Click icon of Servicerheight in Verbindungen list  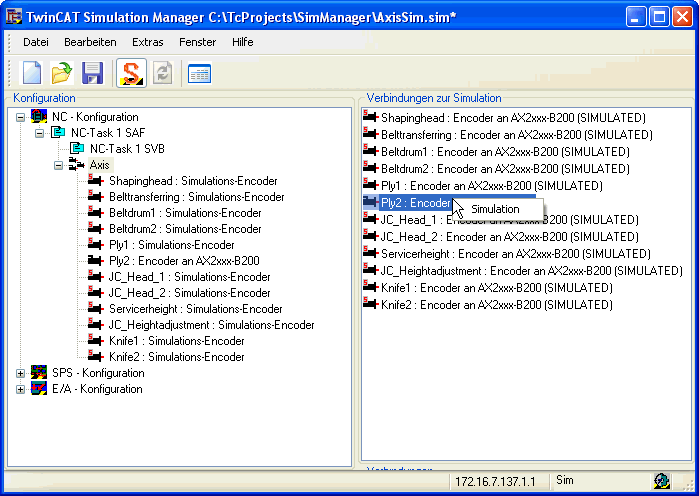click(x=370, y=253)
